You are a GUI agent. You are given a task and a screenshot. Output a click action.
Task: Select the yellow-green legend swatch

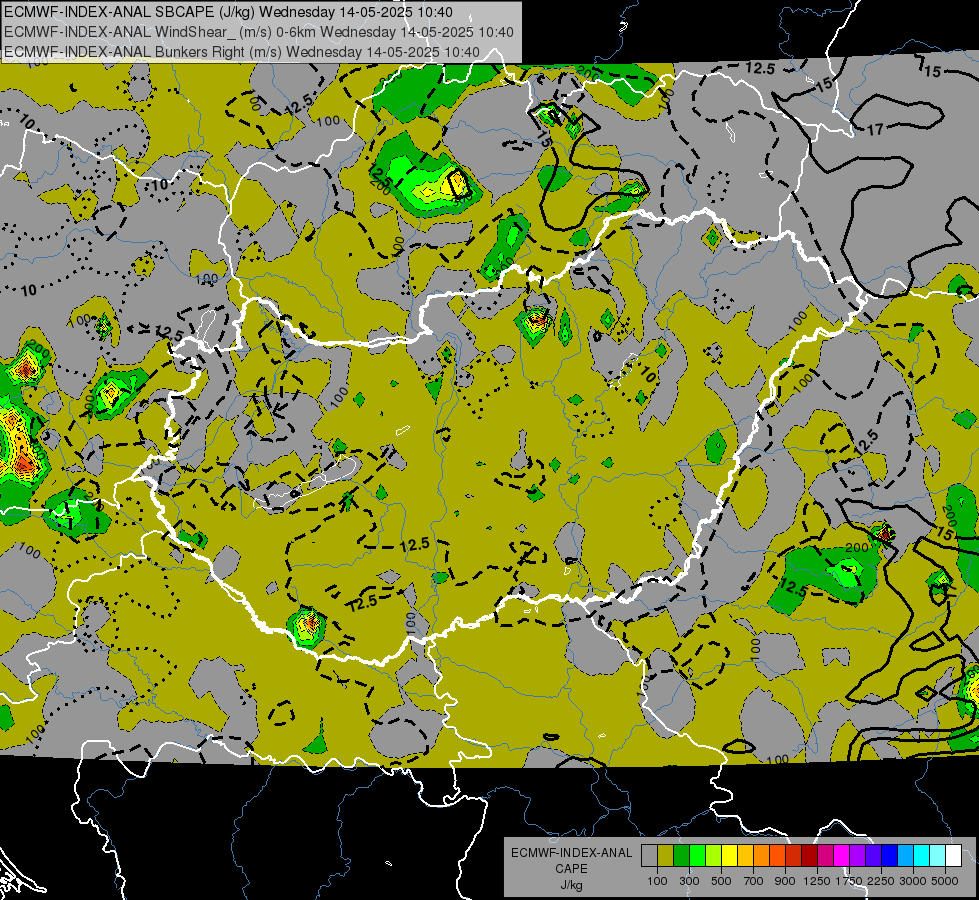tap(713, 856)
